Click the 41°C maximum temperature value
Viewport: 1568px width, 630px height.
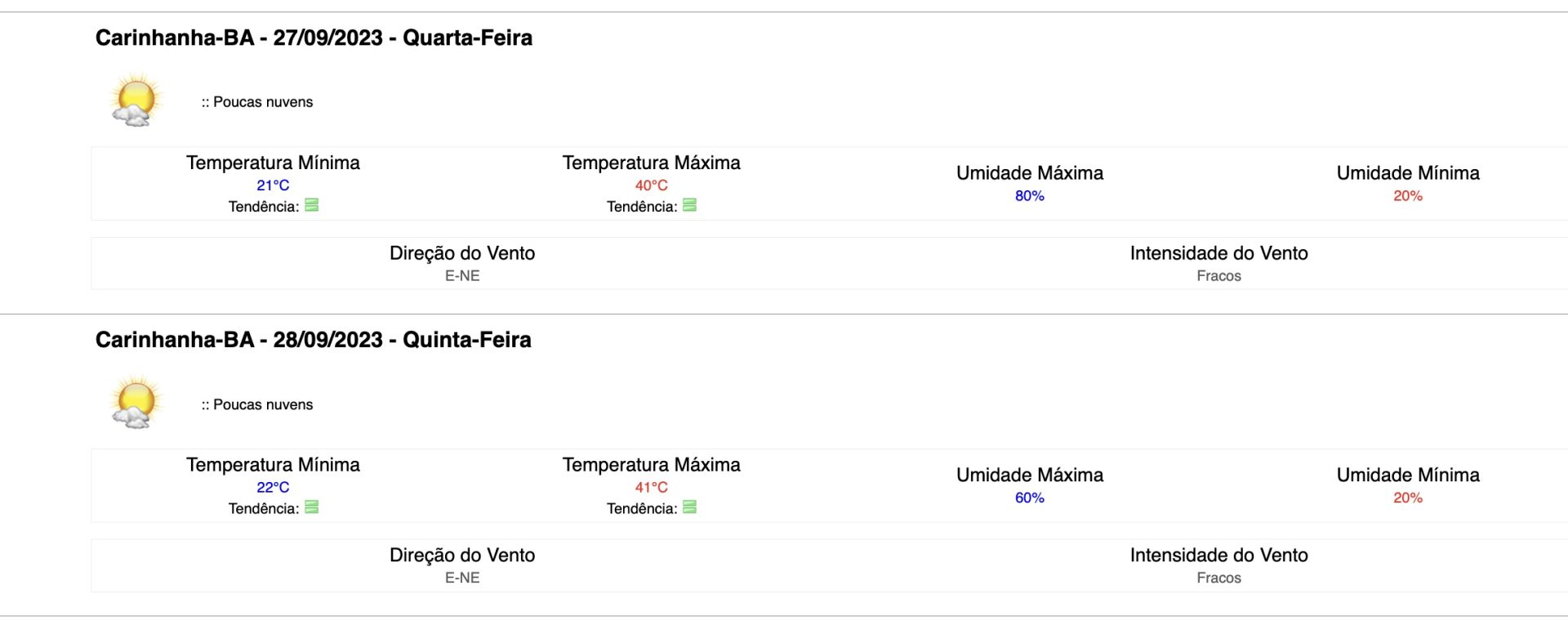click(652, 488)
